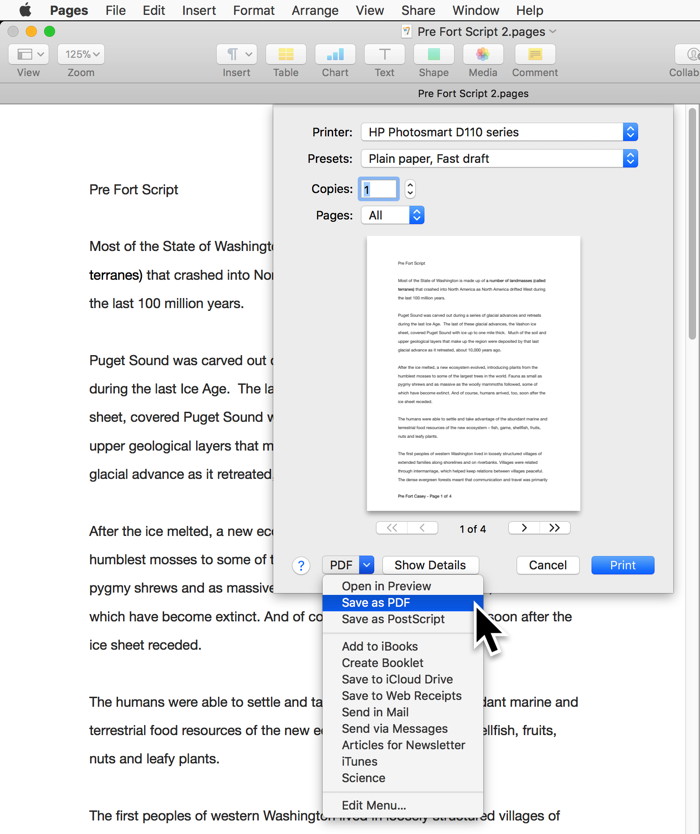Screen dimensions: 700x834
Task: Insert a Text box from the toolbar
Action: [384, 54]
